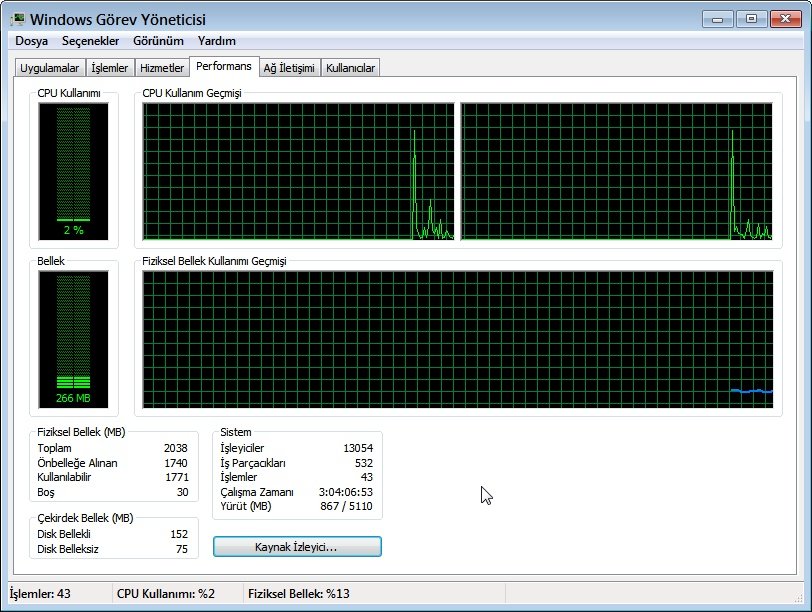The height and width of the screenshot is (612, 812).
Task: Minimize the Görev Yöneticisi window
Action: 718,19
